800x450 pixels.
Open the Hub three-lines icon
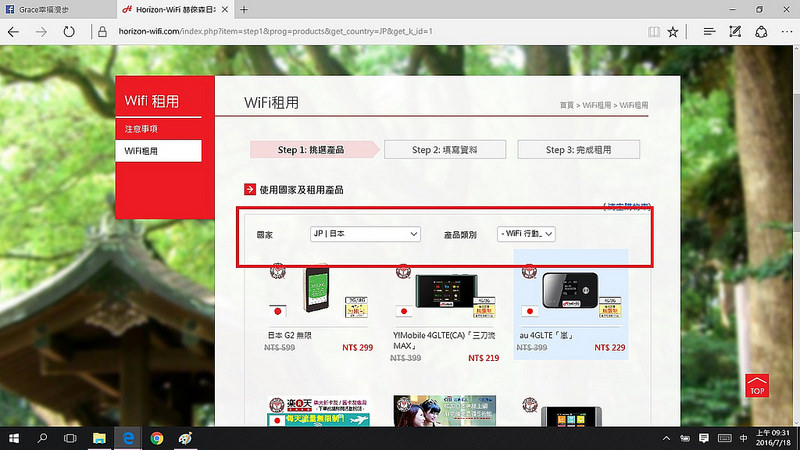tap(709, 32)
